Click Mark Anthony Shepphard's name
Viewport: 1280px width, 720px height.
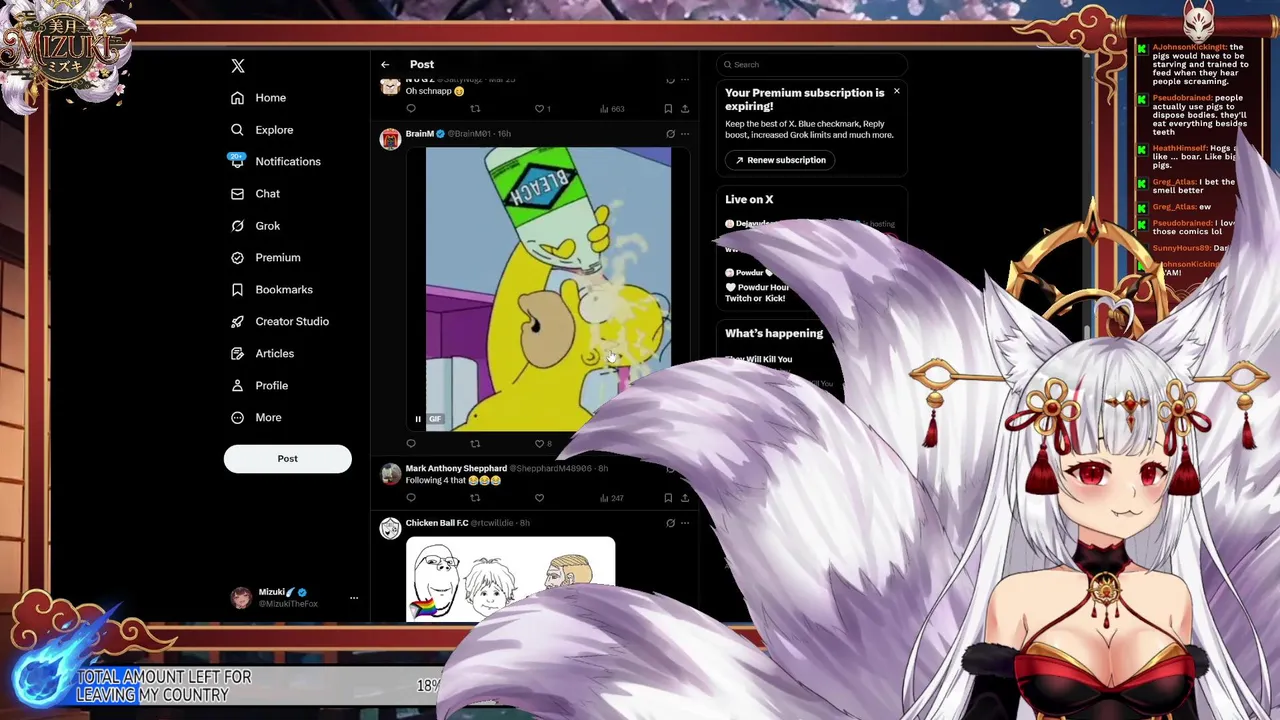coord(456,469)
